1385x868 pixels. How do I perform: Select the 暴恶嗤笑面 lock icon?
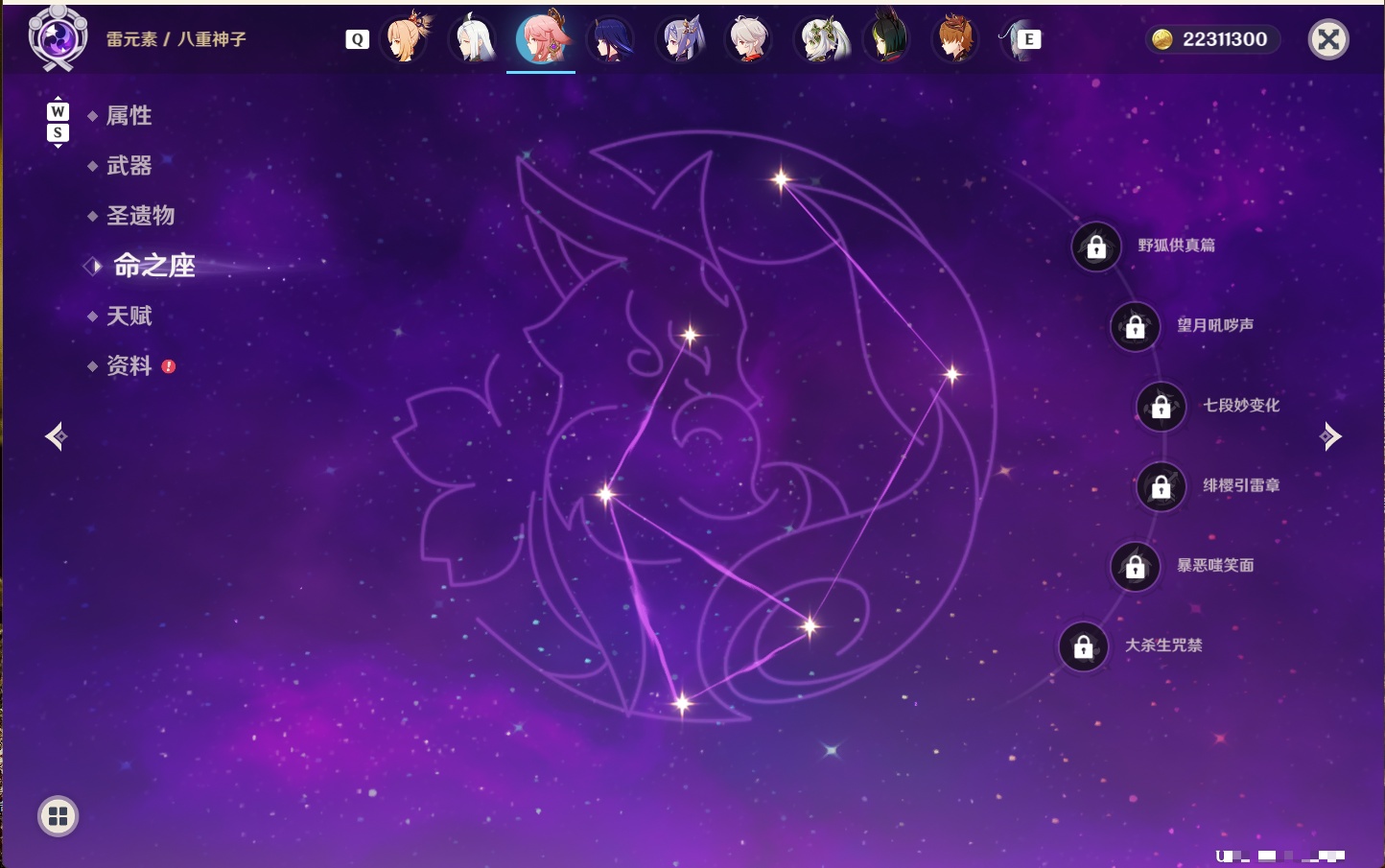[x=1136, y=567]
